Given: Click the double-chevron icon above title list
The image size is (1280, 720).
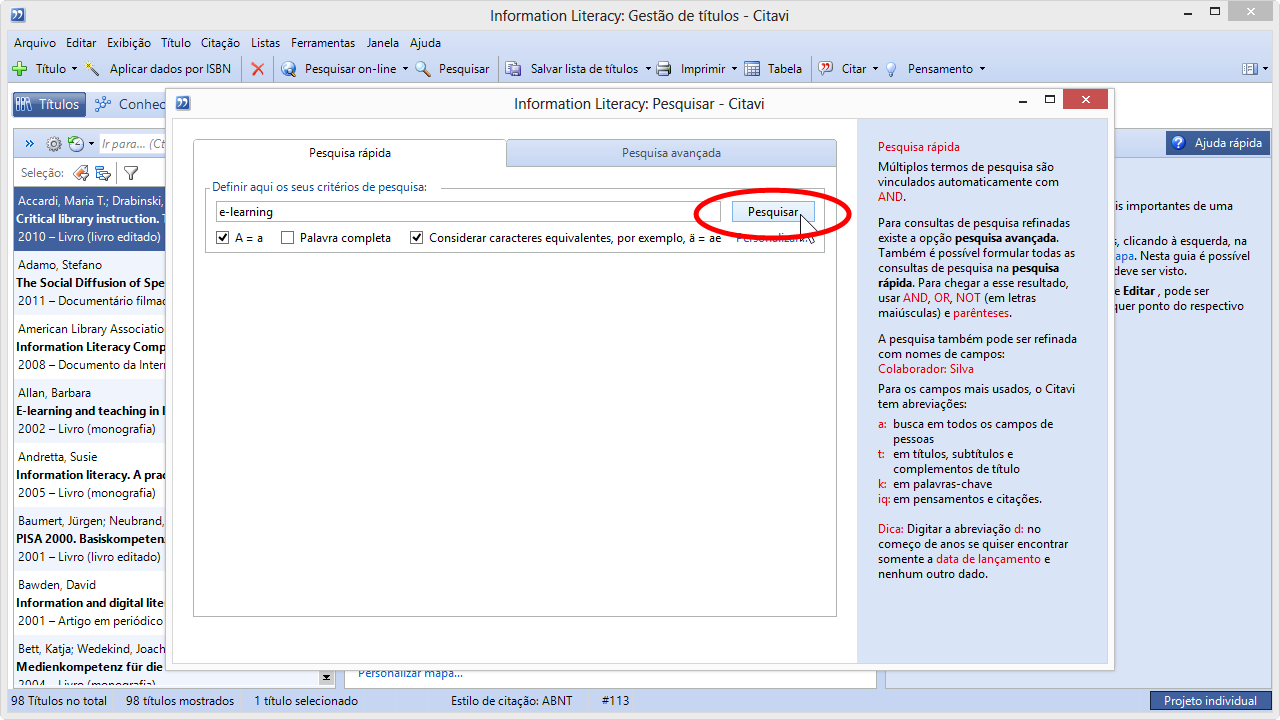Looking at the screenshot, I should click(x=29, y=144).
